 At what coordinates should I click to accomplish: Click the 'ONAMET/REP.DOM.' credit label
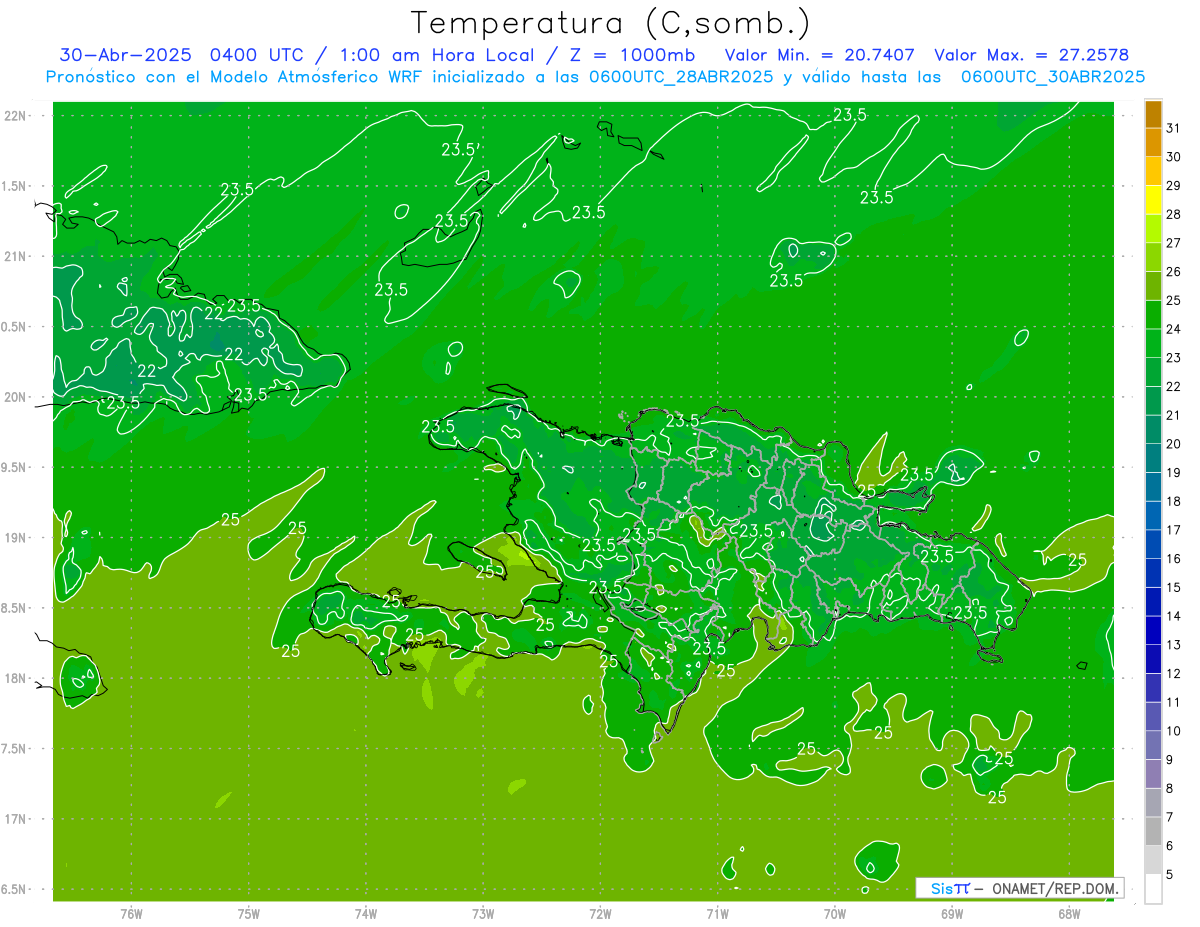[1056, 888]
